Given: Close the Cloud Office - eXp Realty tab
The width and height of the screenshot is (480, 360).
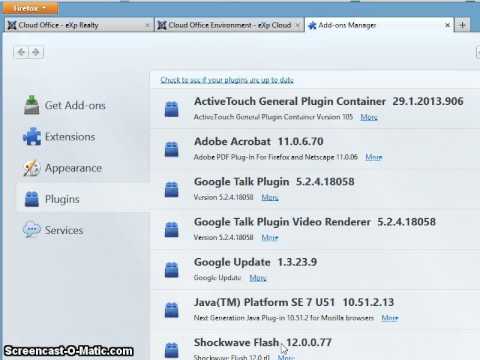Looking at the screenshot, I should 147,25.
